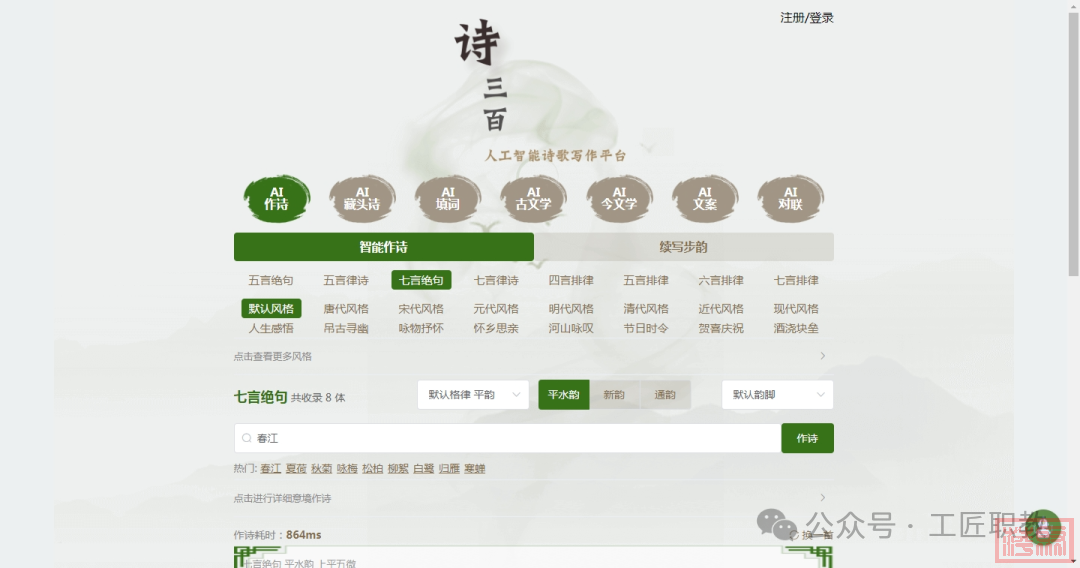Choose the 四言排律 poem form
The height and width of the screenshot is (568, 1080).
point(571,280)
